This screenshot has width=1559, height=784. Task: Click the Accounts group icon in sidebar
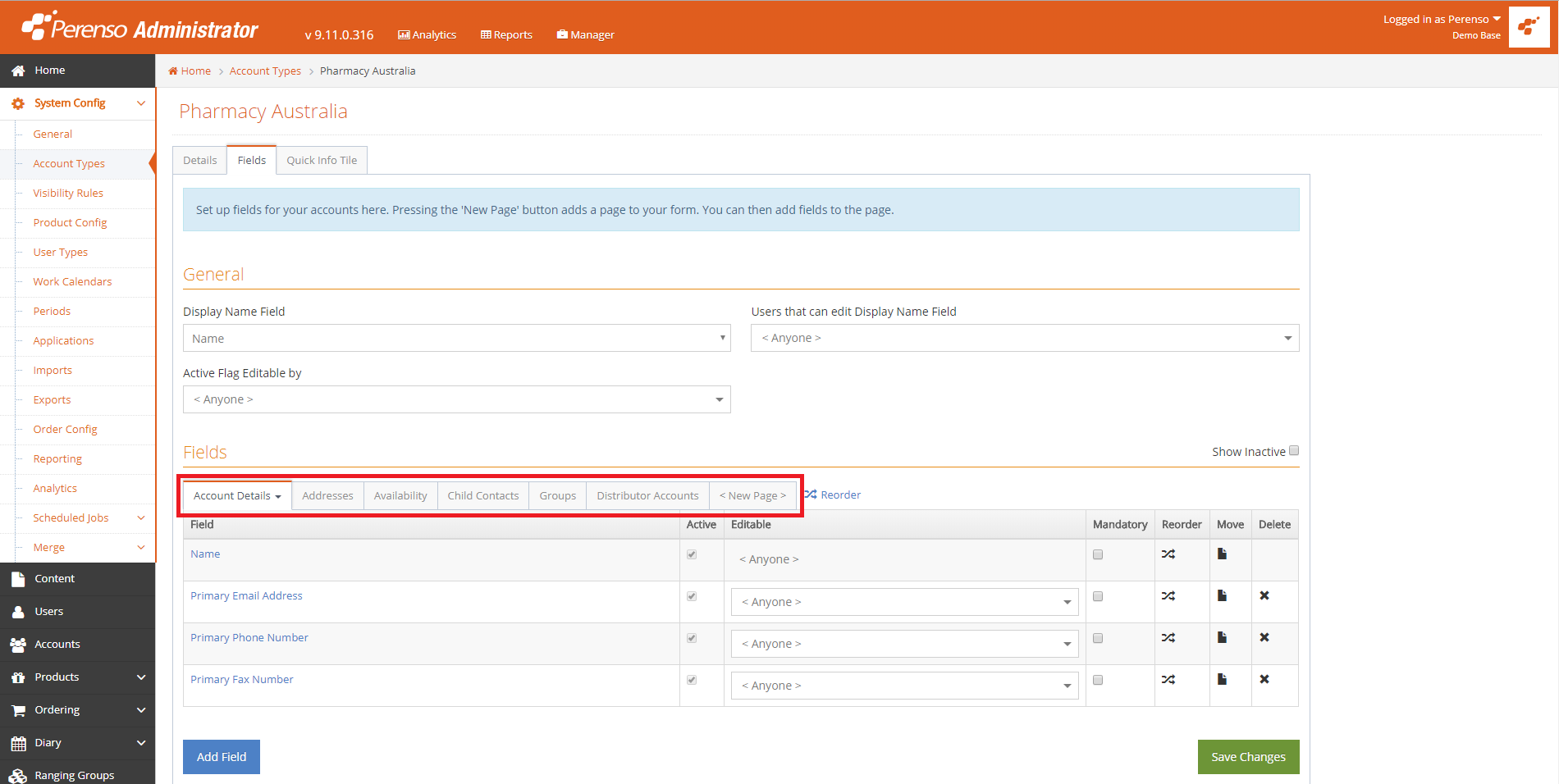point(18,645)
